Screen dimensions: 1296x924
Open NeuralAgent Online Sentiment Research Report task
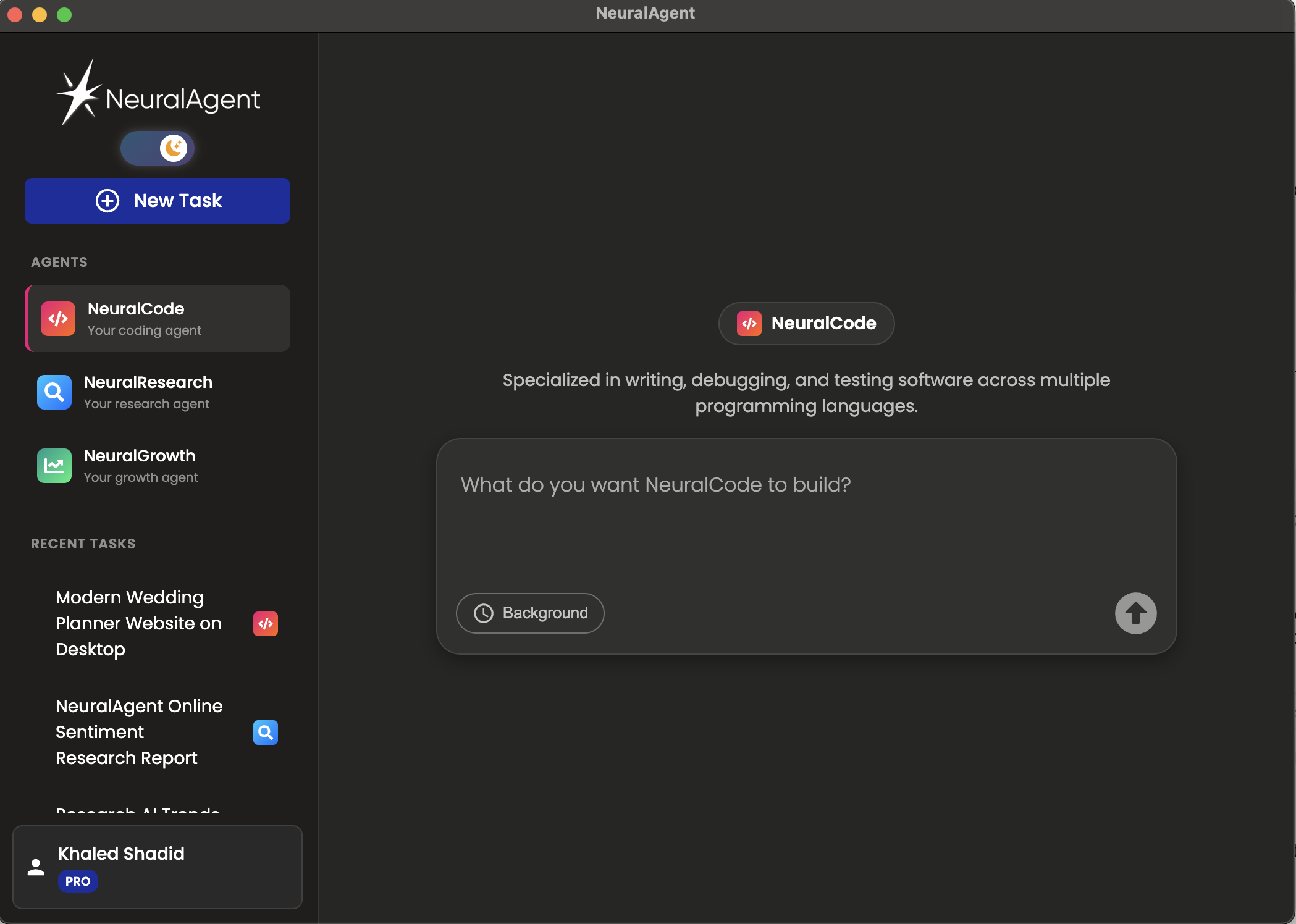point(139,732)
